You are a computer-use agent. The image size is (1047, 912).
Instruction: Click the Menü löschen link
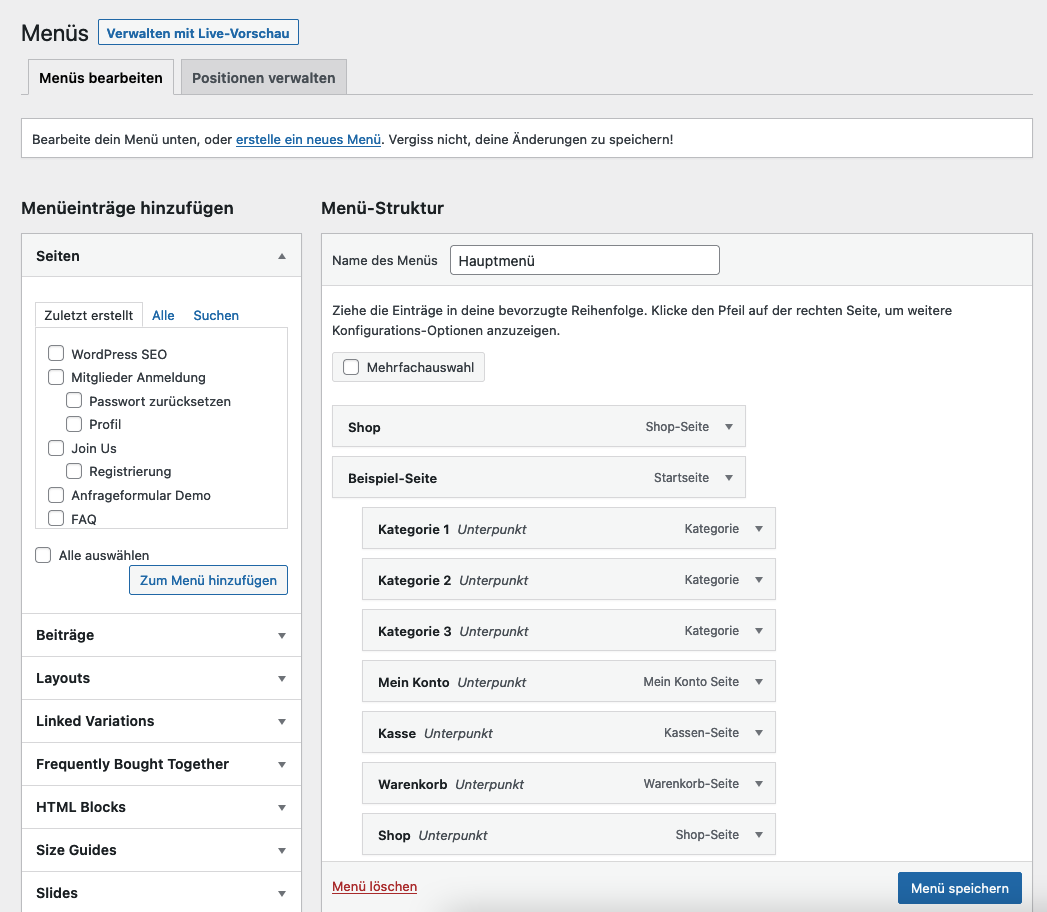[374, 887]
